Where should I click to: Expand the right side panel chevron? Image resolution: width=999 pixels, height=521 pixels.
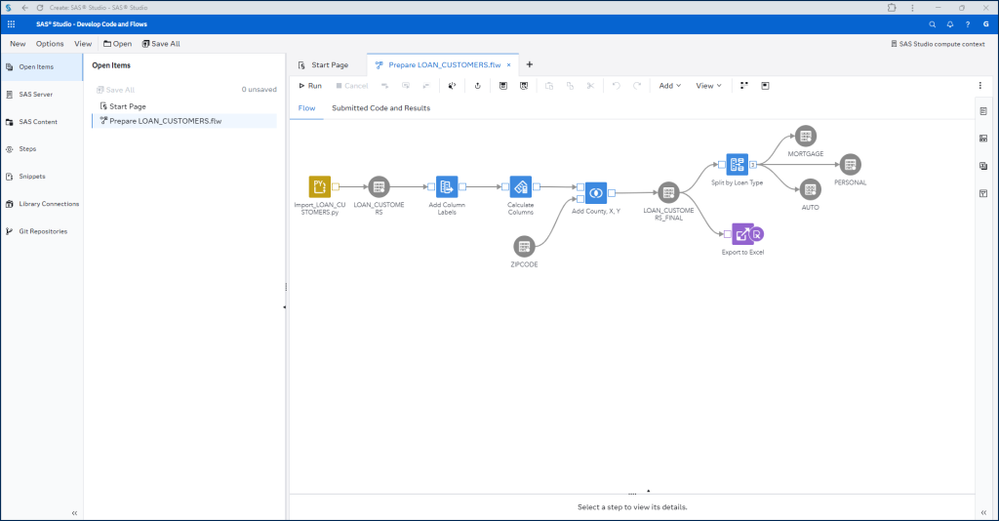coord(984,513)
